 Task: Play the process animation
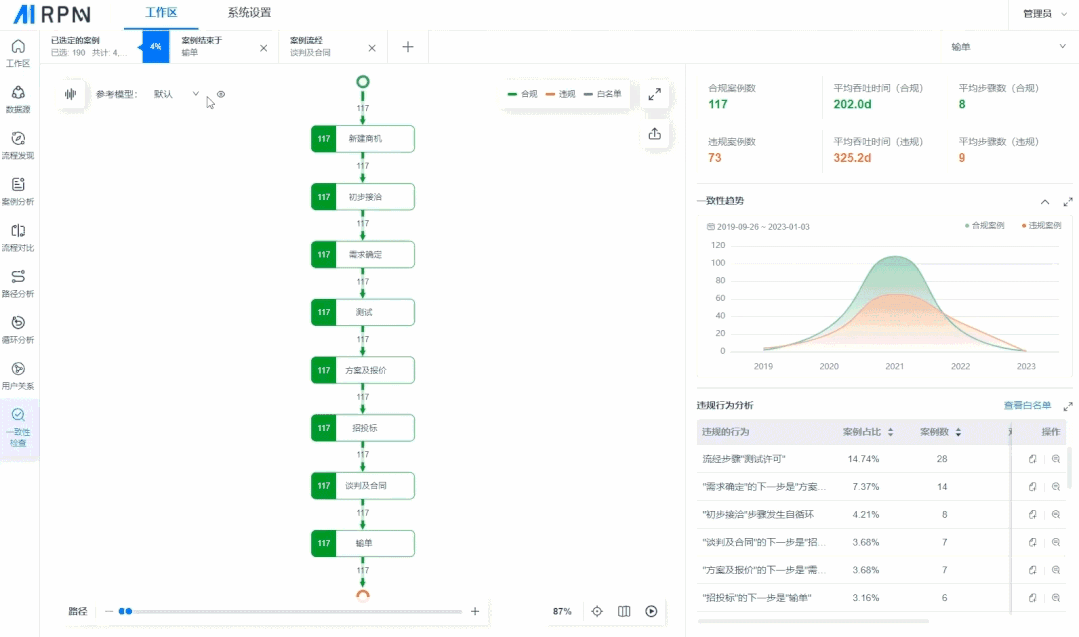point(651,611)
